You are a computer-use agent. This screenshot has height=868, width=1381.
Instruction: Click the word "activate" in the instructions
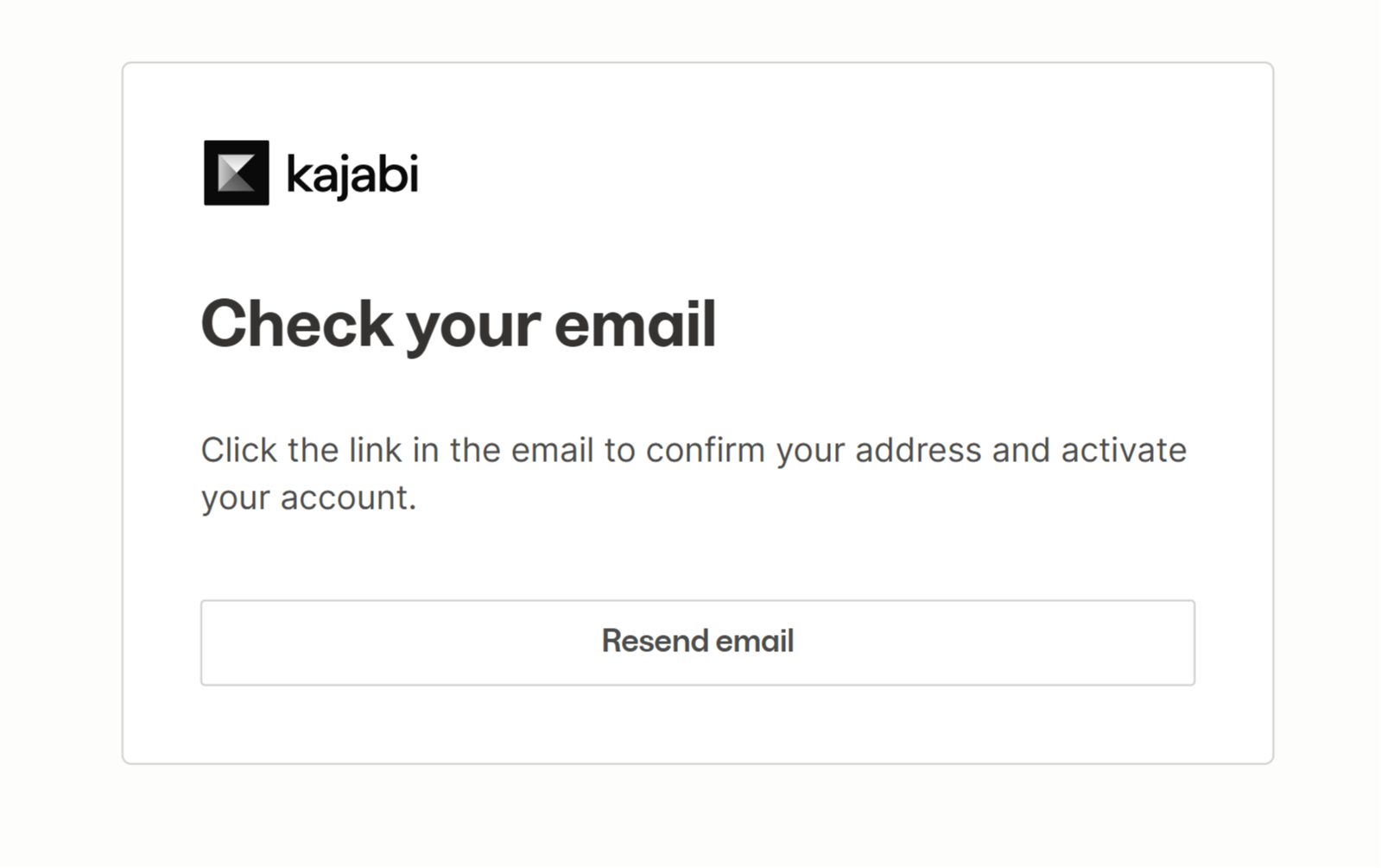[x=1124, y=450]
